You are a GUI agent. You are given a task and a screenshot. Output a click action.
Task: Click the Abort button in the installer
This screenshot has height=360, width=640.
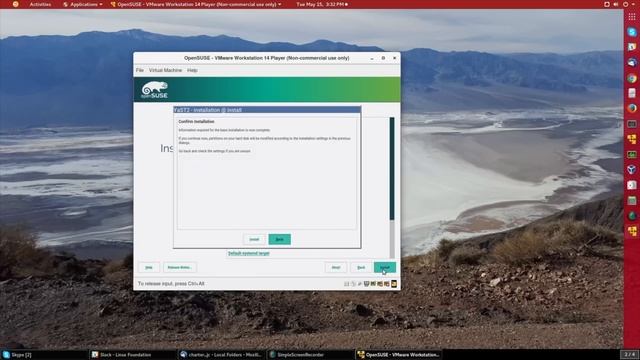336,267
